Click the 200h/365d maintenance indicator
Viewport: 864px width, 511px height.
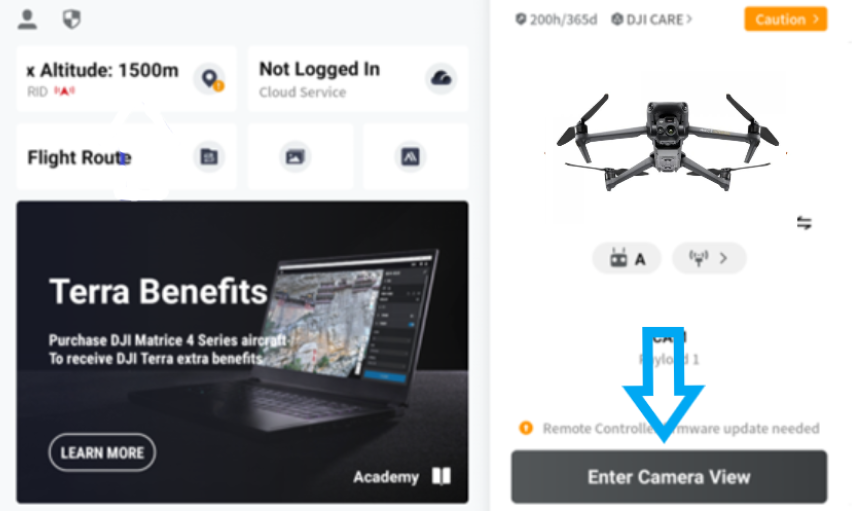point(556,19)
